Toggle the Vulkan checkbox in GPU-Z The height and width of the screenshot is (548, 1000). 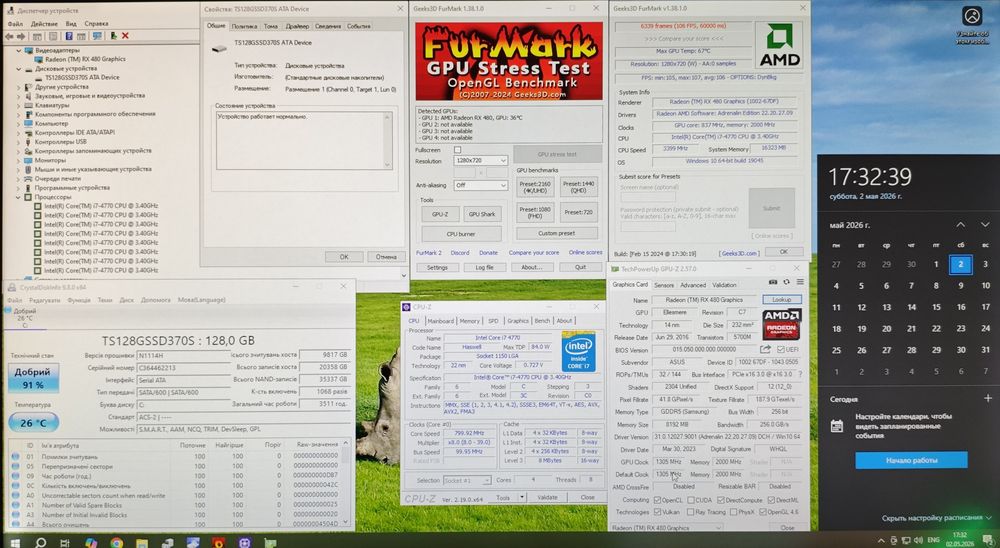point(657,512)
